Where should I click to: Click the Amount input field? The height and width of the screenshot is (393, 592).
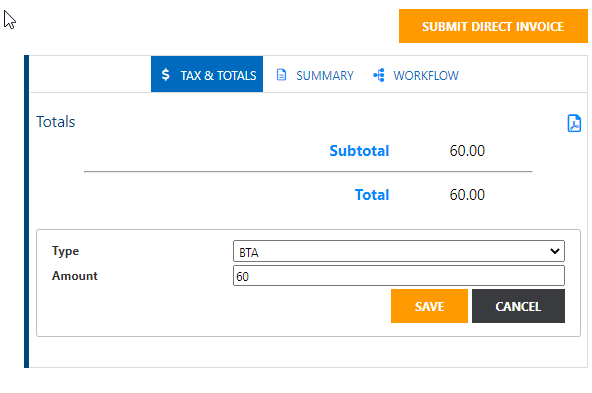pos(399,276)
